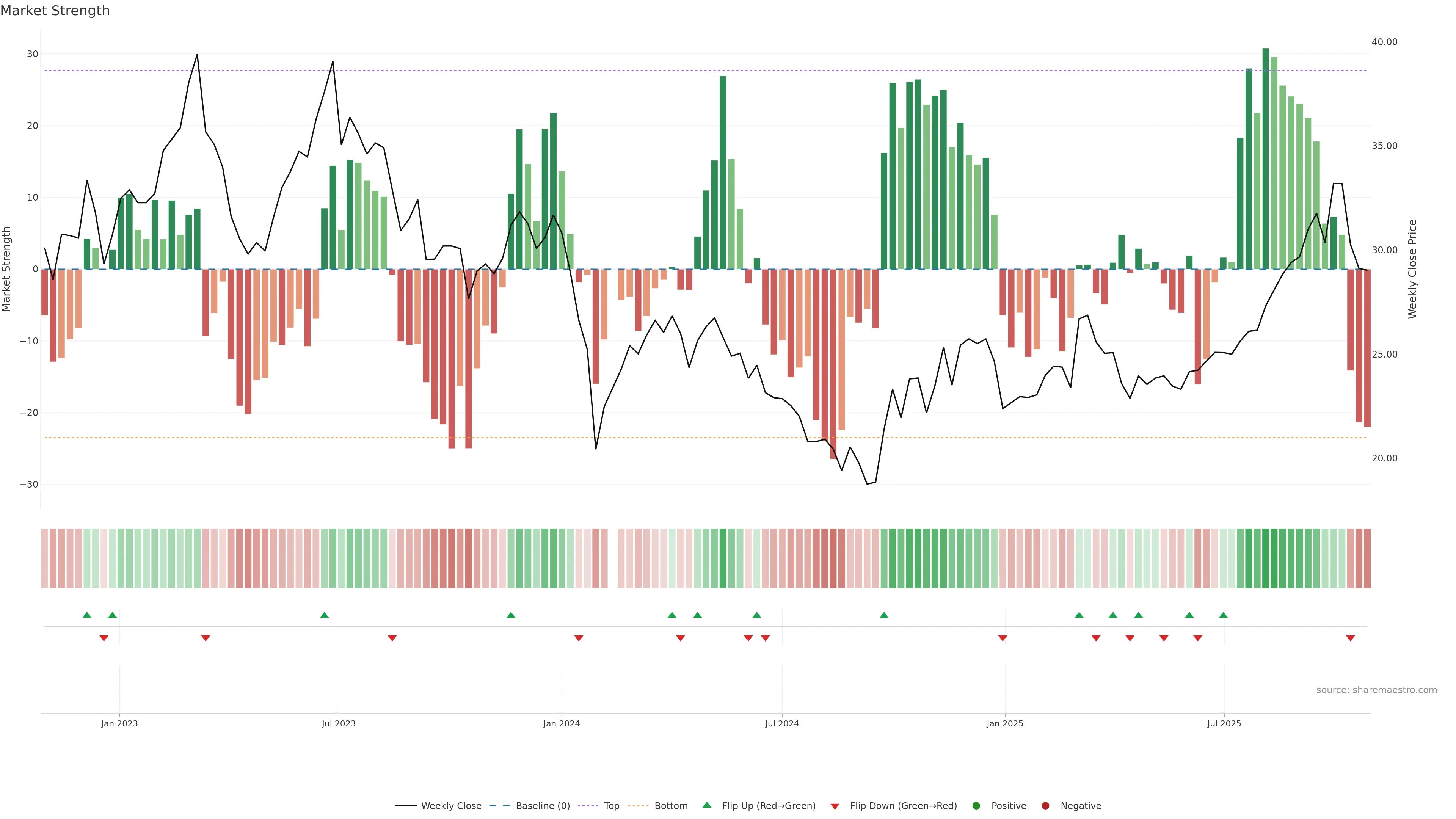Click the source: sharemaestro.com text
The image size is (1456, 819).
pyautogui.click(x=1376, y=690)
